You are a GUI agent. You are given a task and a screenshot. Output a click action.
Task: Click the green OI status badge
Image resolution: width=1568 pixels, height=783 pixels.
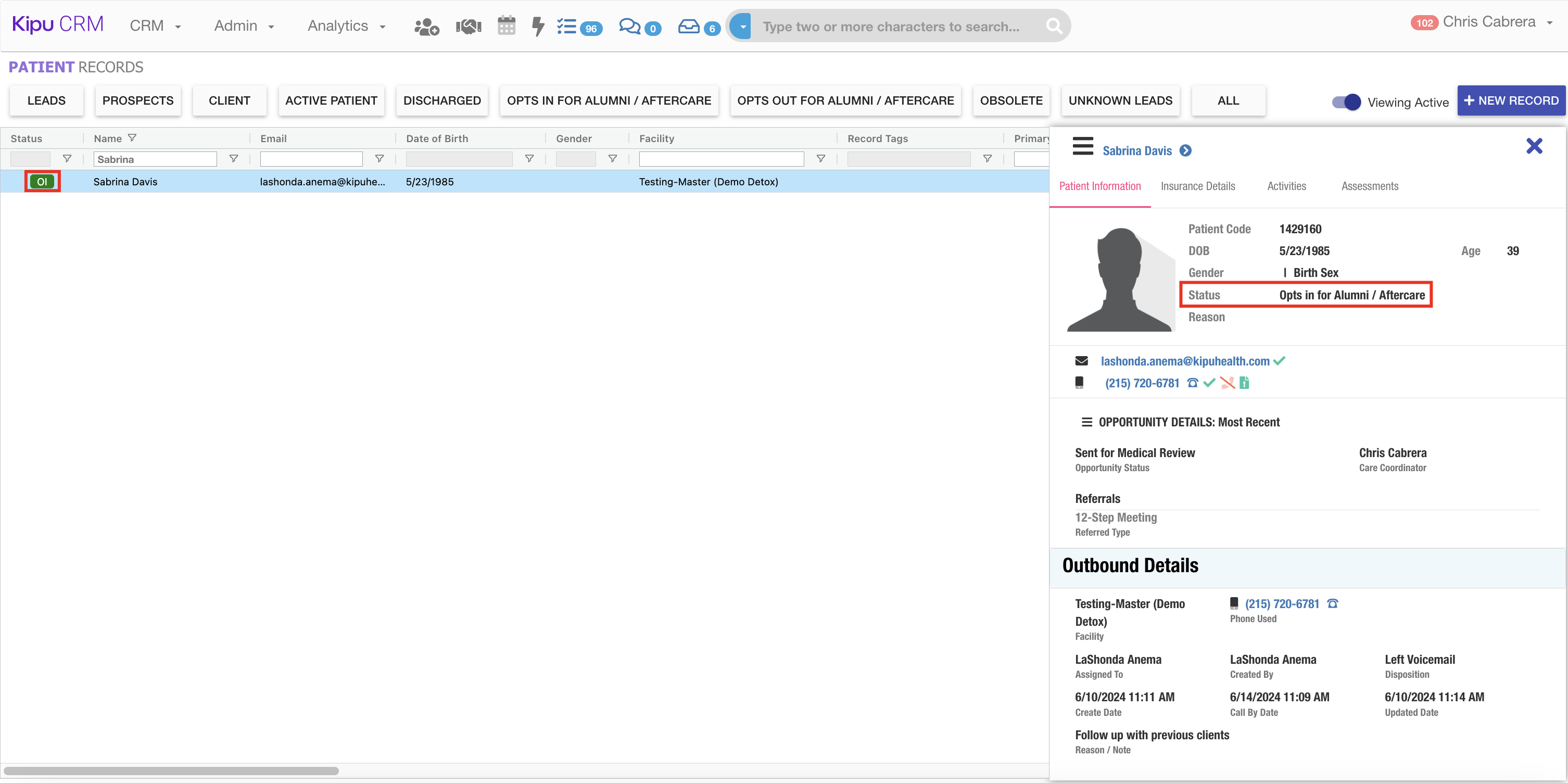(x=42, y=182)
